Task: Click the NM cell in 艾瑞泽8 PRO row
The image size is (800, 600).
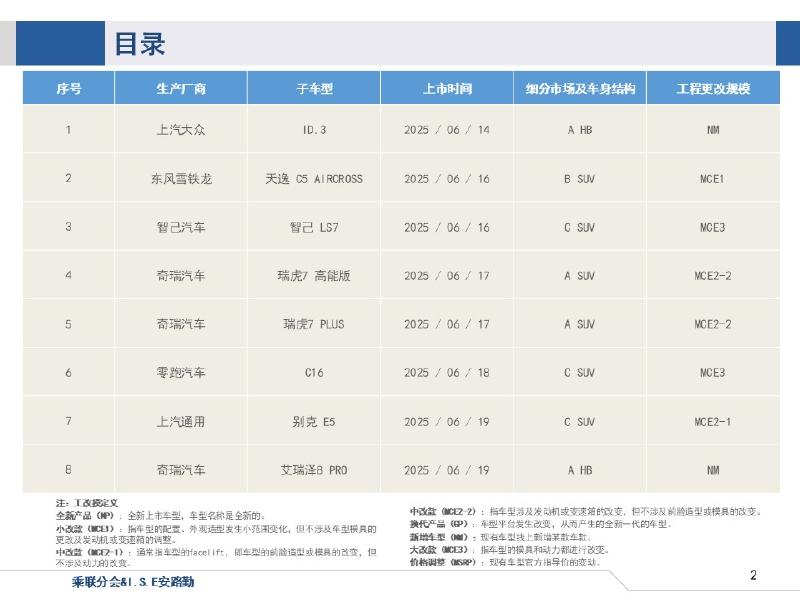Action: [x=713, y=470]
